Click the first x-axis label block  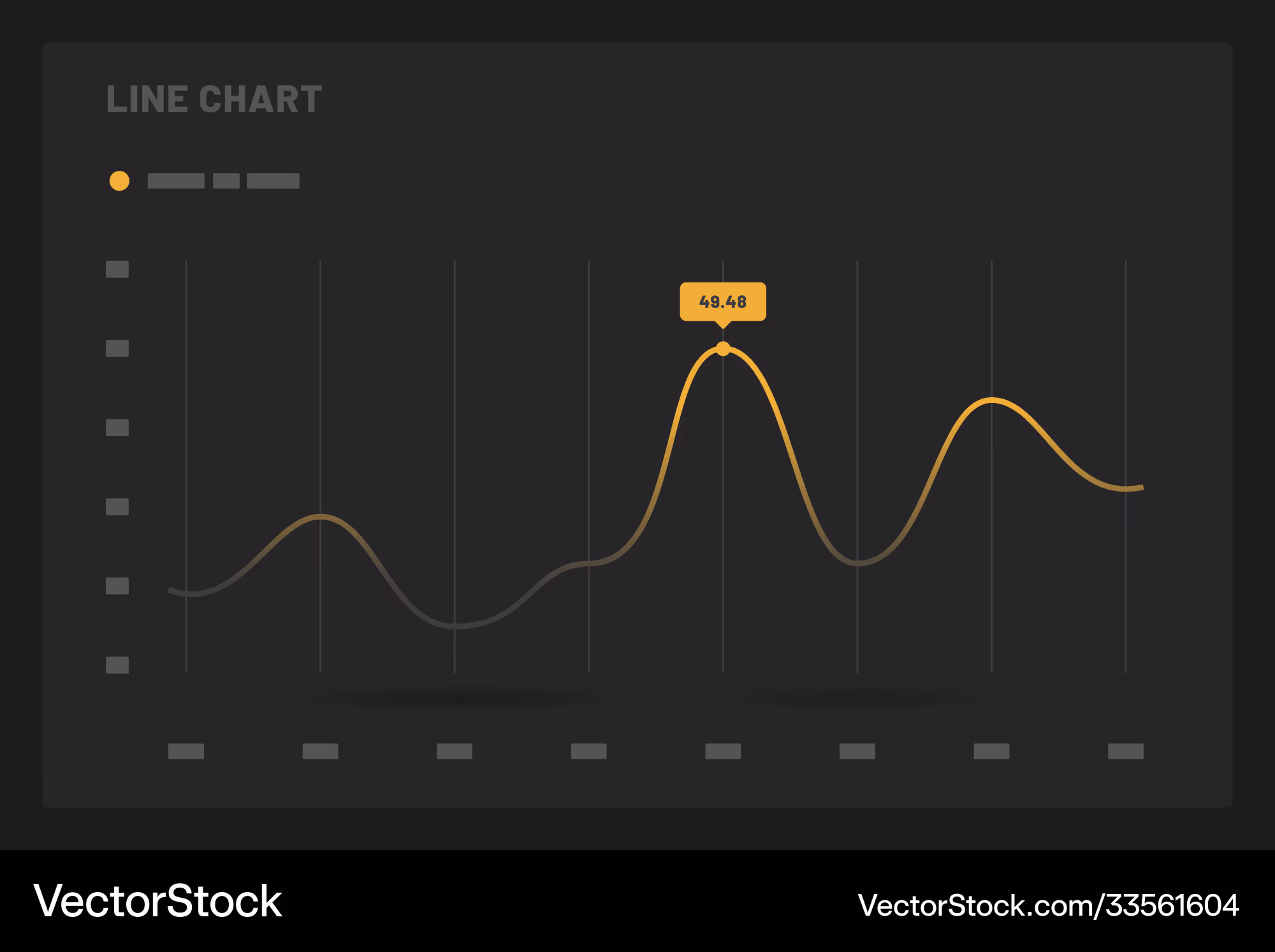point(186,751)
